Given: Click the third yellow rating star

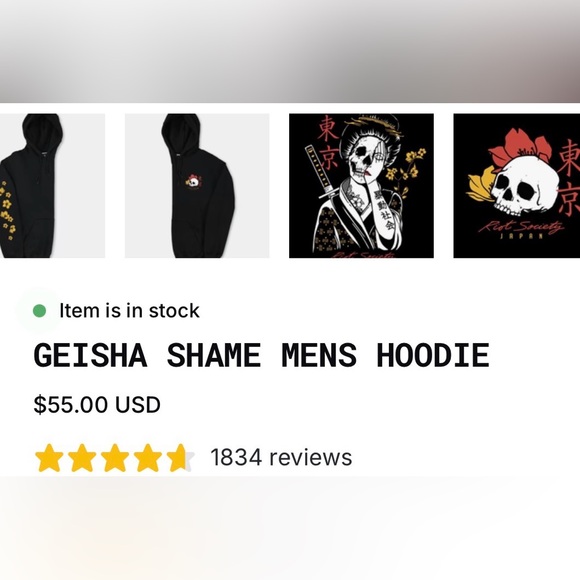Looking at the screenshot, I should tap(115, 458).
